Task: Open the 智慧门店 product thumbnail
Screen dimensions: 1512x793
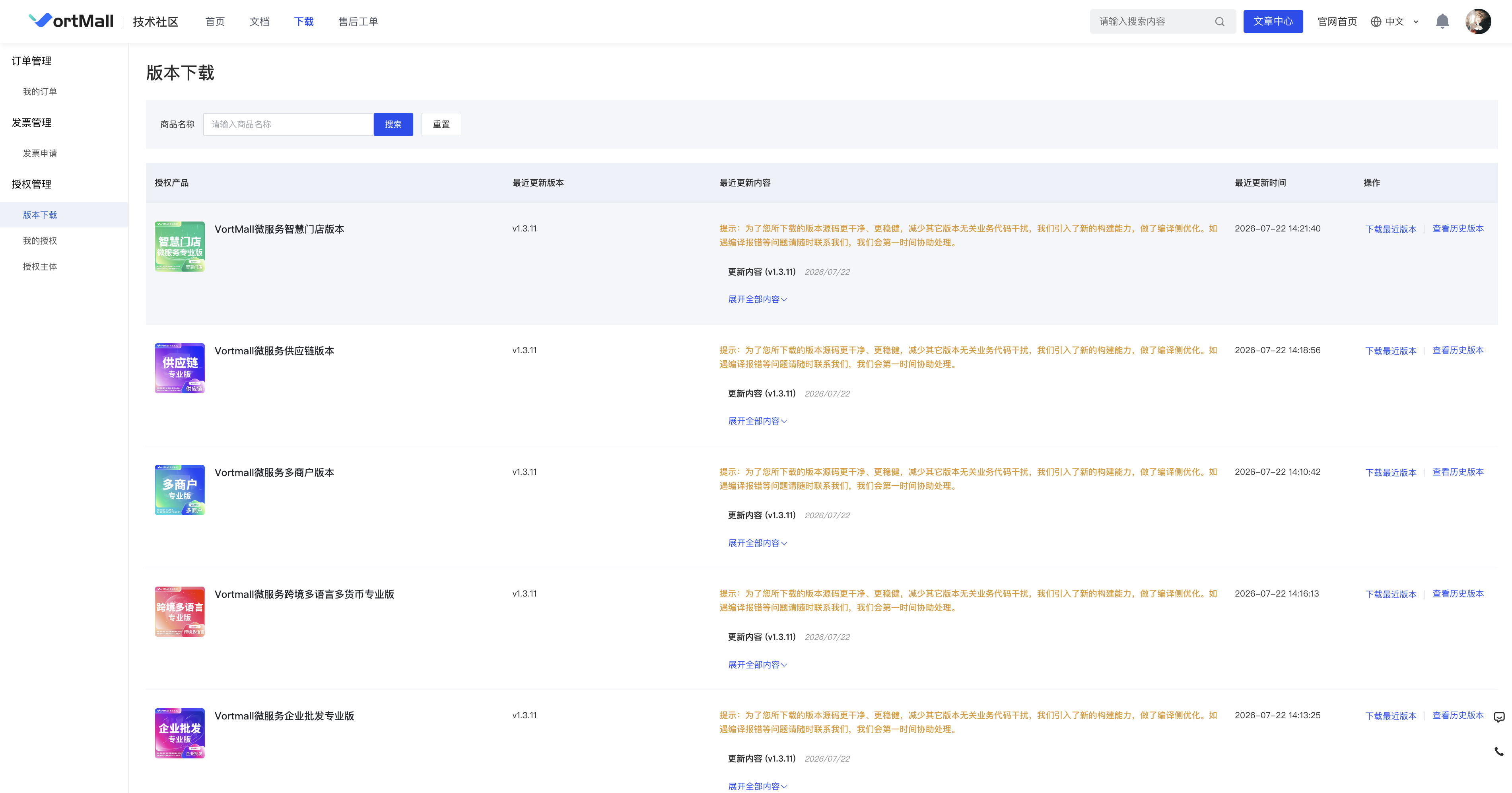Action: [180, 247]
